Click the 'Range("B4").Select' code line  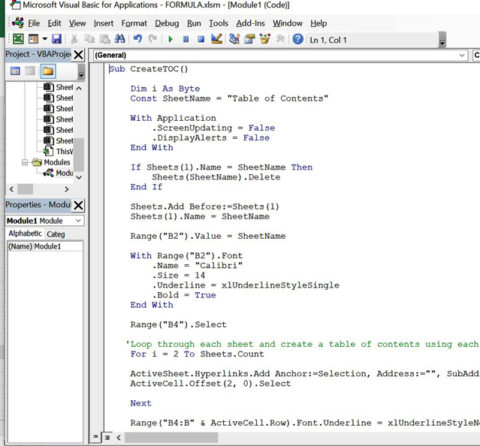178,325
